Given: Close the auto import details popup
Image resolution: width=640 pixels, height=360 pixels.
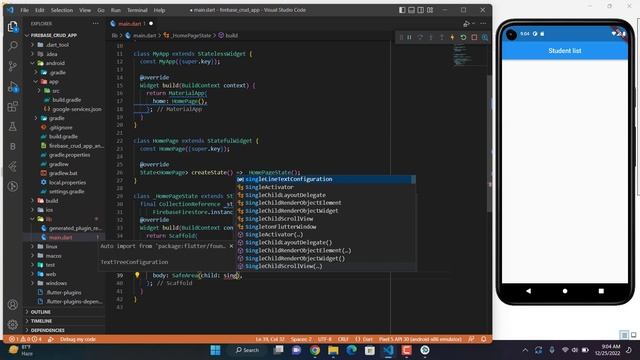Looking at the screenshot, I should [x=231, y=246].
